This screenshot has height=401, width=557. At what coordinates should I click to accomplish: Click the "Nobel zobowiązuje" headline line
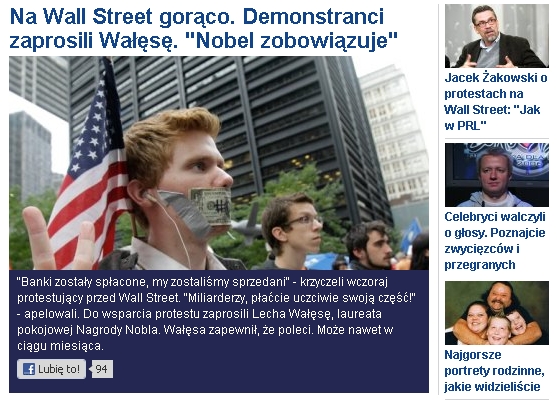291,40
